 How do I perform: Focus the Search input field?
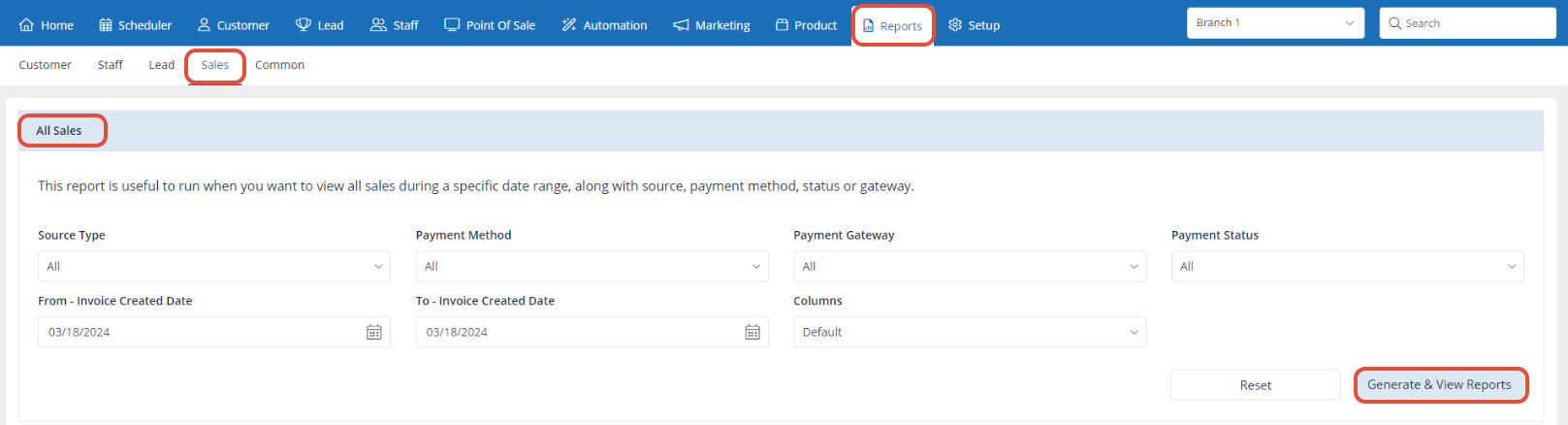pos(1467,23)
